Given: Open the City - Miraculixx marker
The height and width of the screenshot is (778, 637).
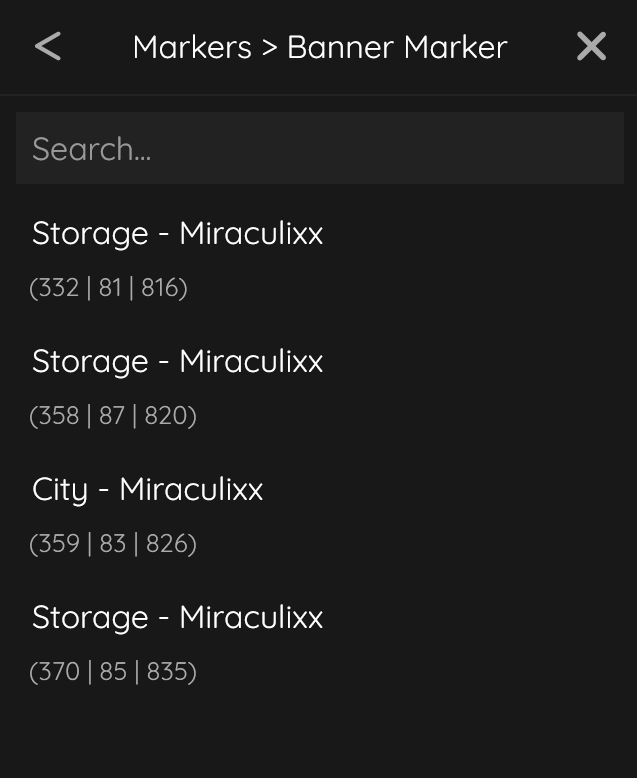Looking at the screenshot, I should click(x=148, y=490).
